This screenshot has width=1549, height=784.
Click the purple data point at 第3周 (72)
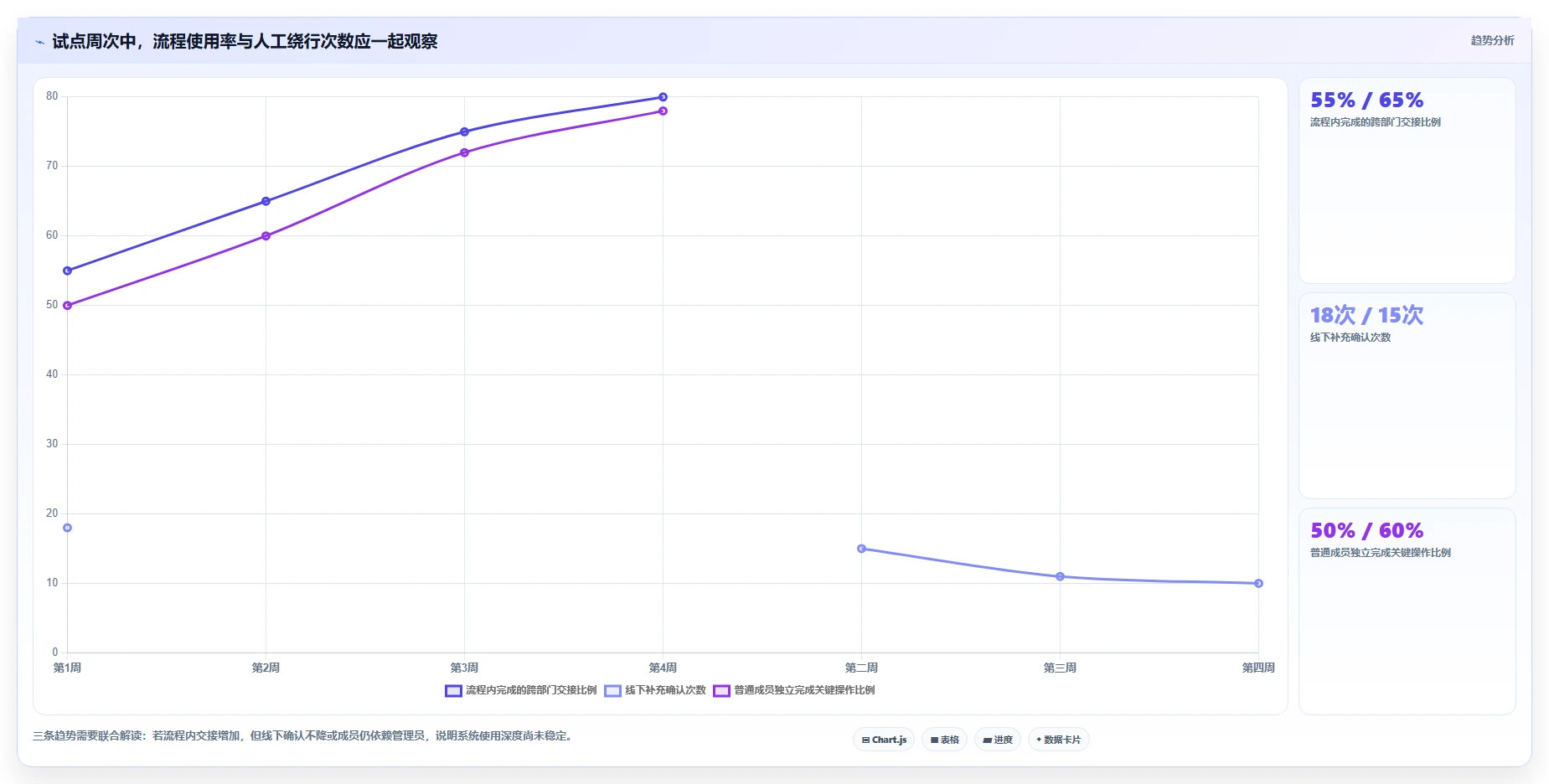(x=464, y=152)
